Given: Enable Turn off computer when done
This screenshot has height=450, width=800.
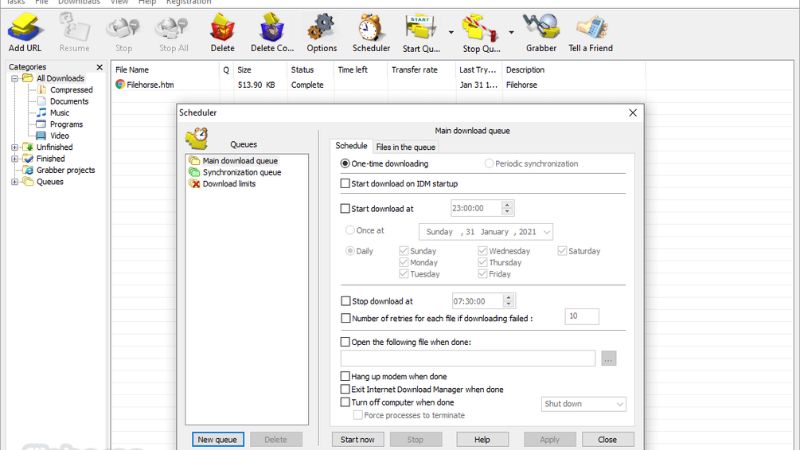Looking at the screenshot, I should [345, 402].
